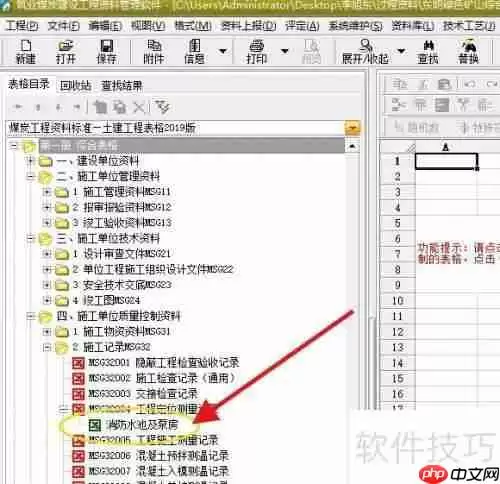This screenshot has width=500, height=484.
Task: Expand the 2 报审报验资料MSG12 node
Action: coord(47,207)
